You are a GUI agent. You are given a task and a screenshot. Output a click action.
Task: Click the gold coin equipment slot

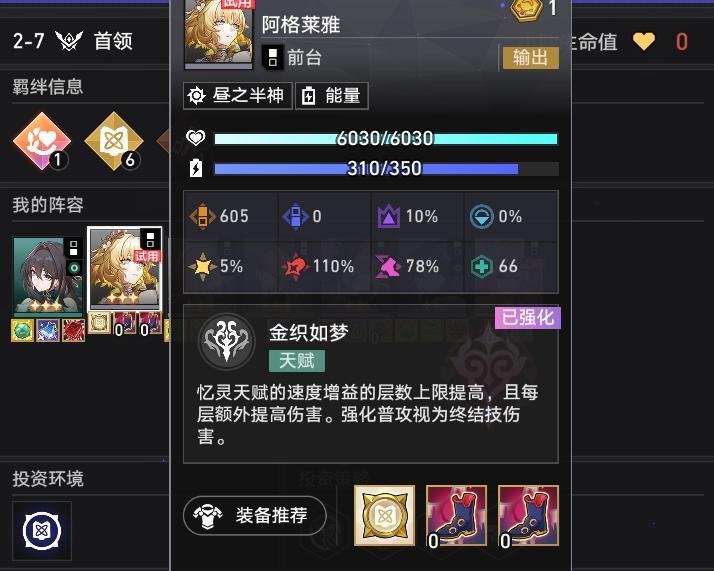384,515
